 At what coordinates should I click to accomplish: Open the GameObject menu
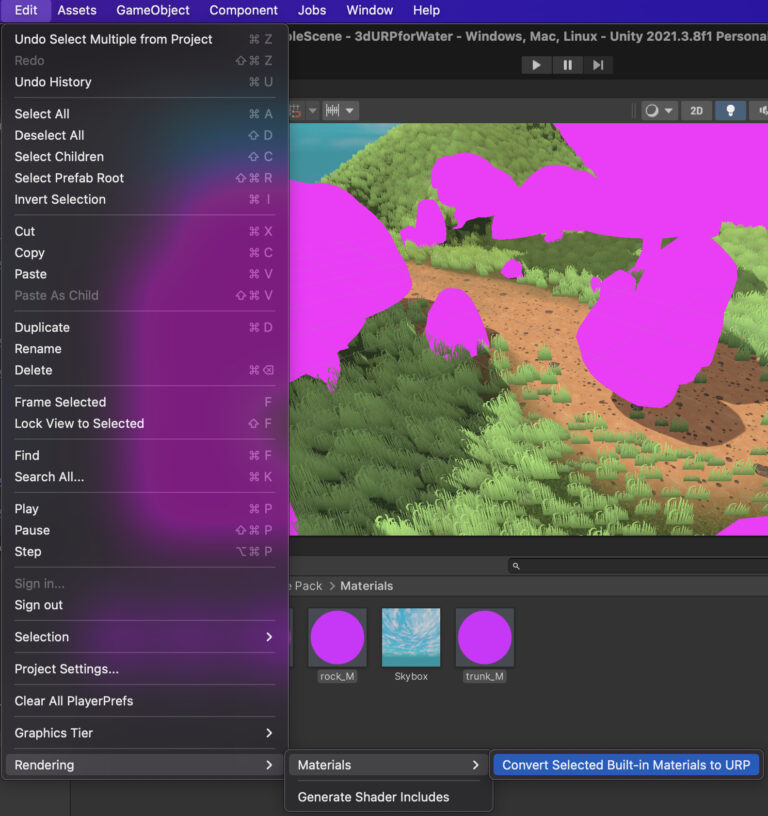tap(153, 10)
